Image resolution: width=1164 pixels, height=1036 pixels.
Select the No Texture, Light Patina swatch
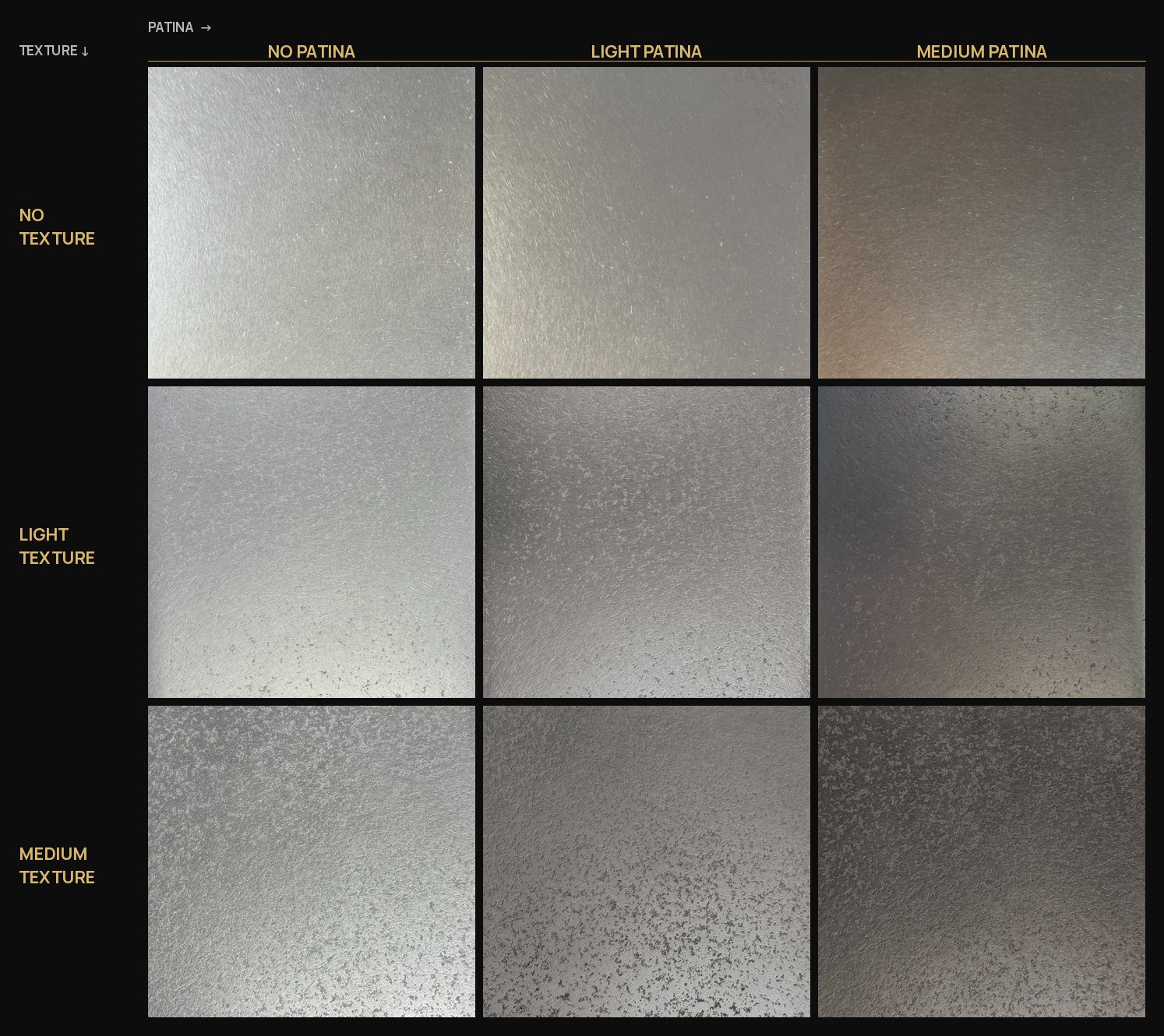pos(647,223)
